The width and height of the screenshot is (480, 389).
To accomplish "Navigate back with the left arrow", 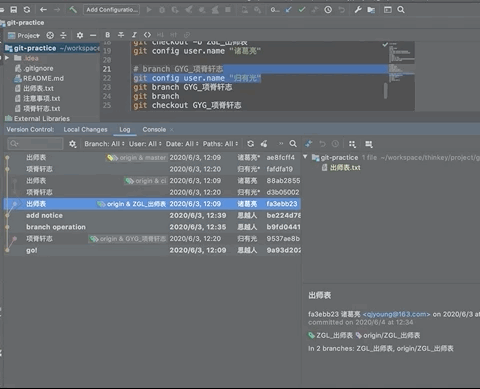I will pos(43,10).
